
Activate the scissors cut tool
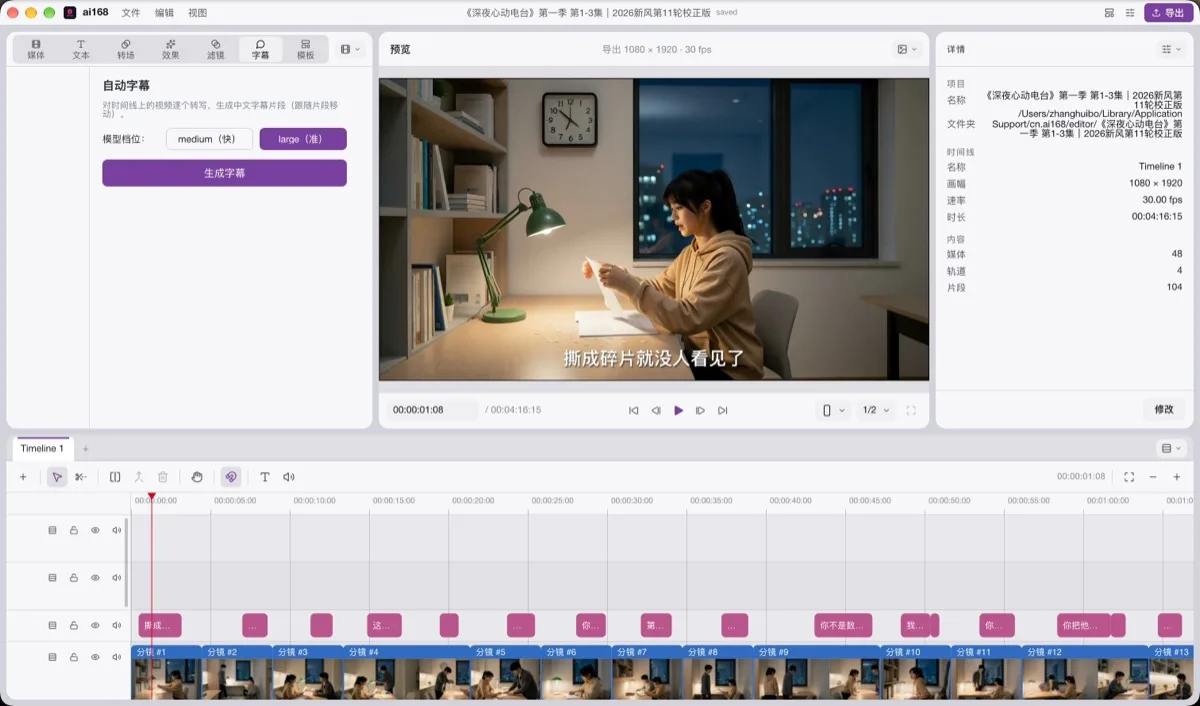(81, 477)
